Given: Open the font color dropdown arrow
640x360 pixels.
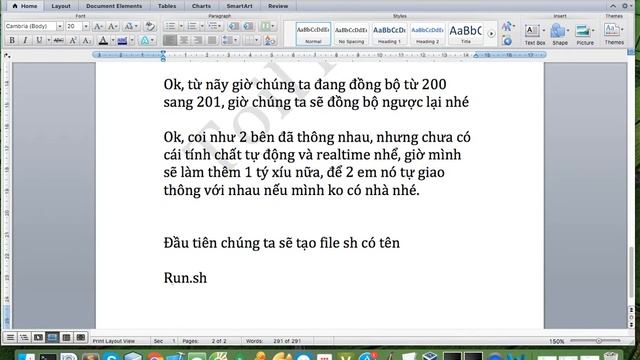Looking at the screenshot, I should pos(113,40).
